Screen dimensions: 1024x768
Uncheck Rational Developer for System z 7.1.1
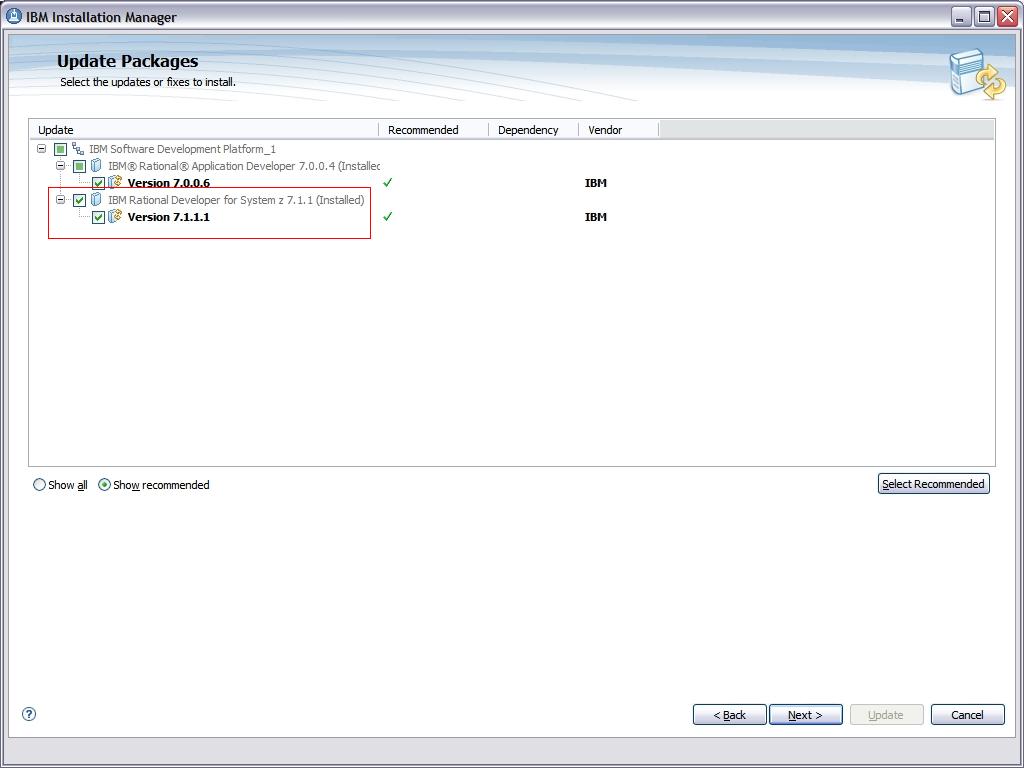79,200
